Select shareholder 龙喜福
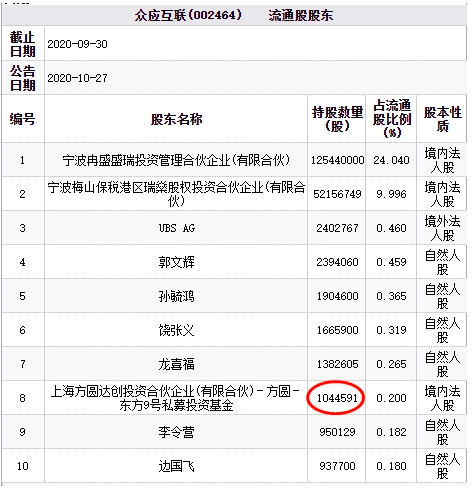 click(x=176, y=364)
